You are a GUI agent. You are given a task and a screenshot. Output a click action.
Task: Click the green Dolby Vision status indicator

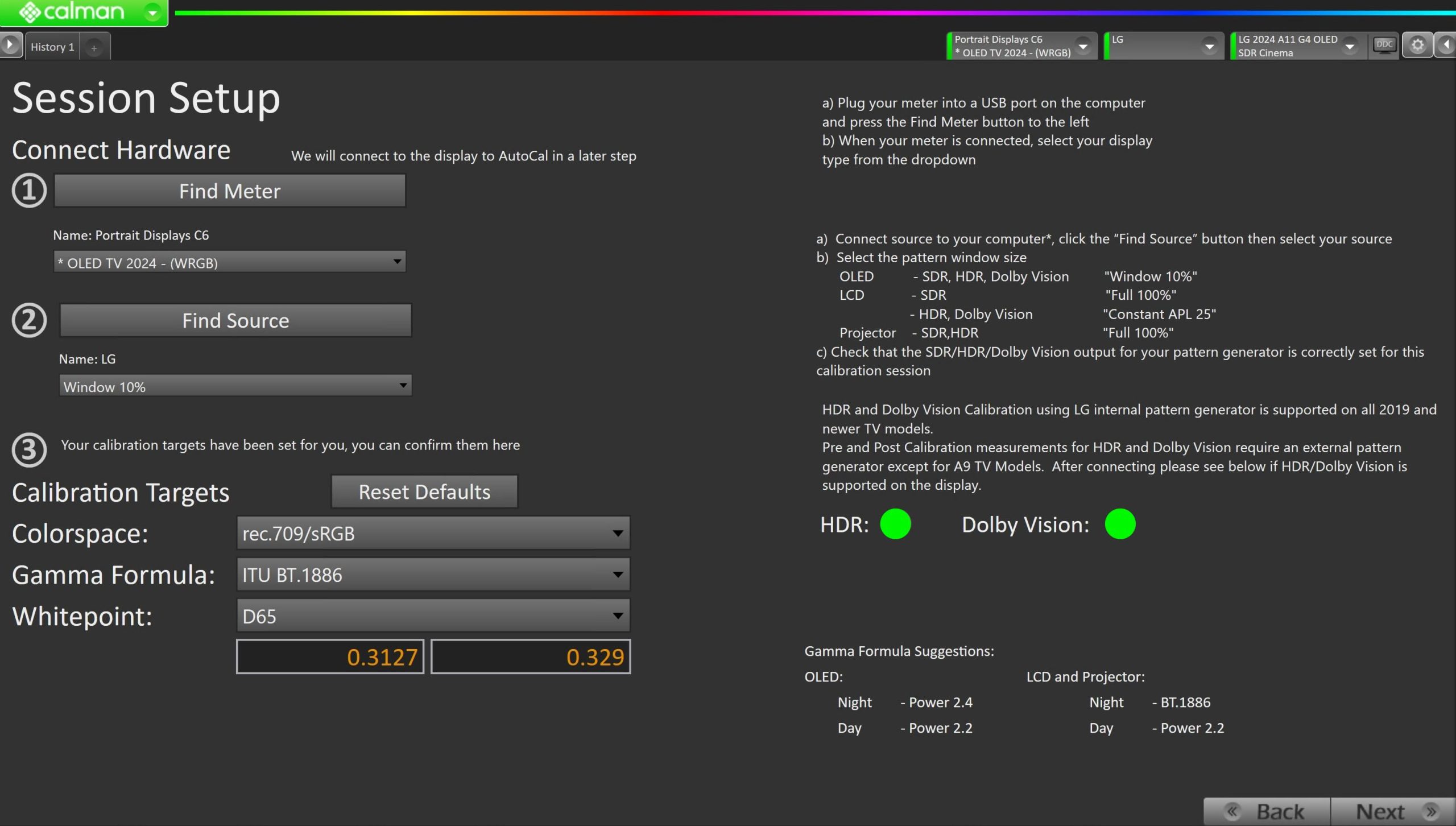[1120, 524]
